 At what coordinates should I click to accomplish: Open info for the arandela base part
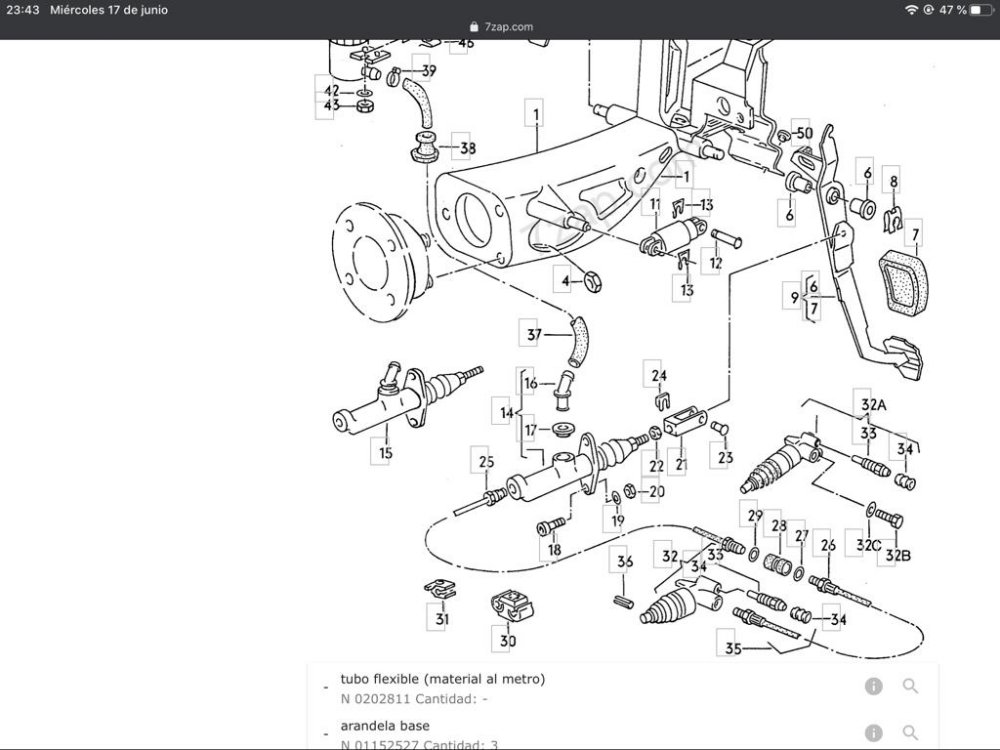873,733
